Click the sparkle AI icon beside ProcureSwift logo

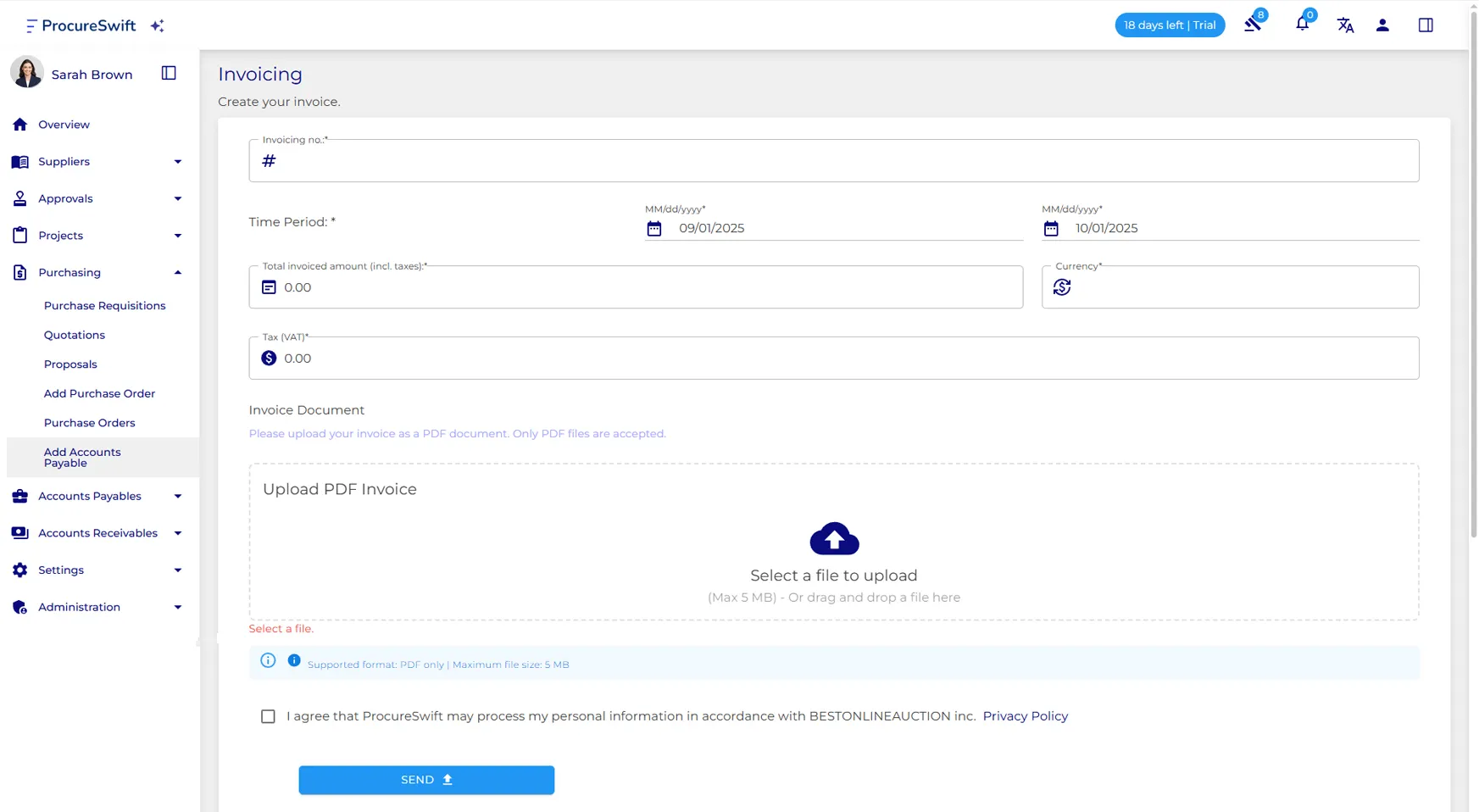(x=157, y=26)
